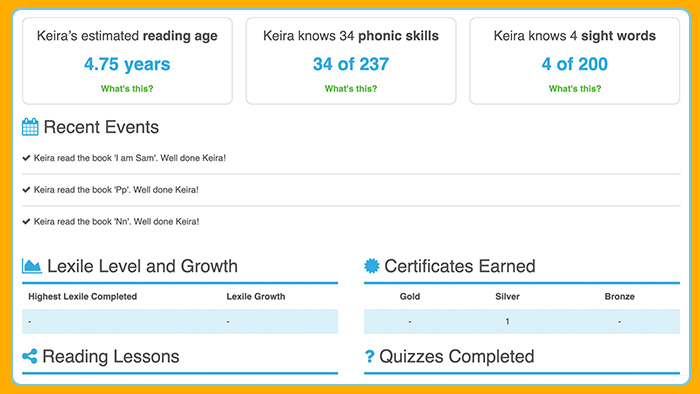Click the Bronze certificates column header
The height and width of the screenshot is (394, 700).
click(620, 297)
